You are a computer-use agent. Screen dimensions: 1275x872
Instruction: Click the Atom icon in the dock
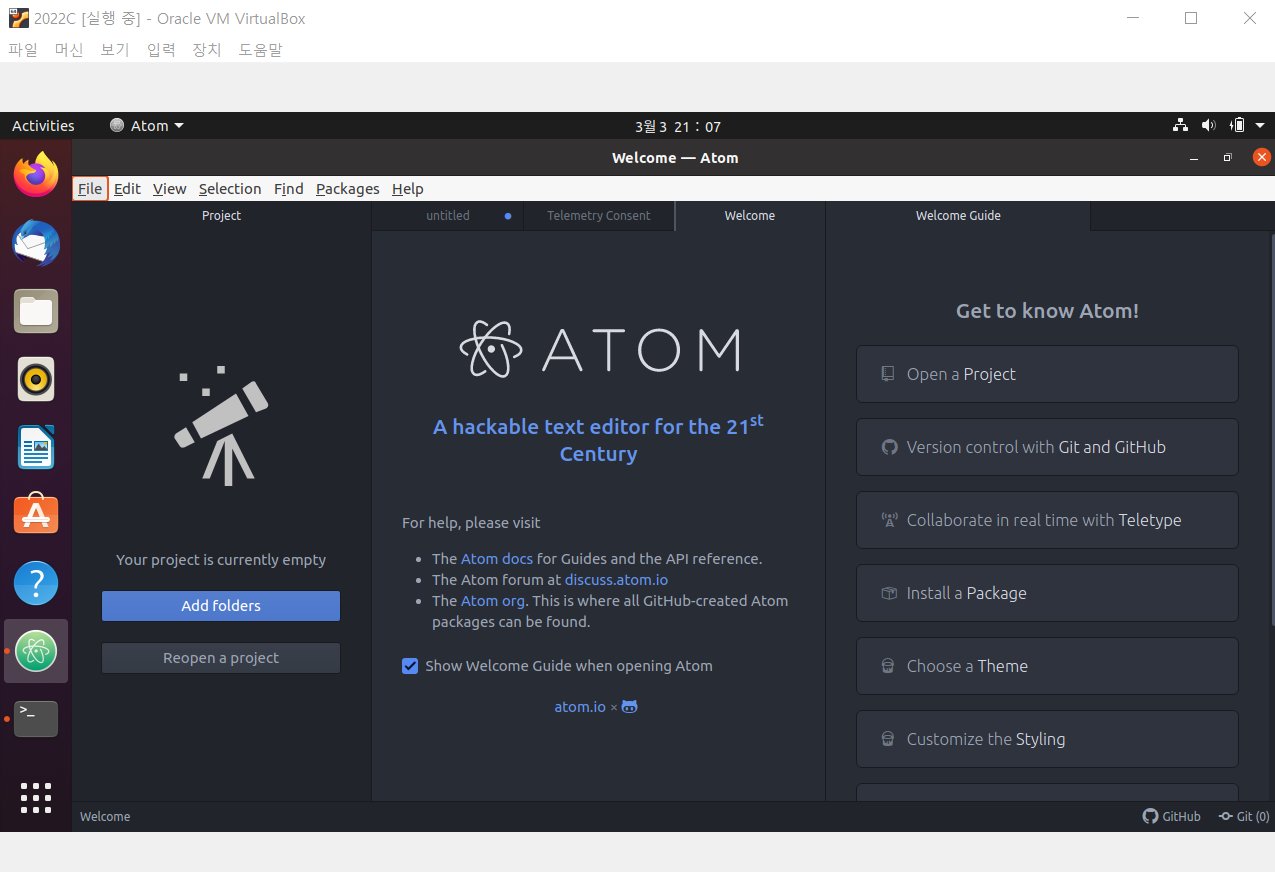tap(36, 651)
